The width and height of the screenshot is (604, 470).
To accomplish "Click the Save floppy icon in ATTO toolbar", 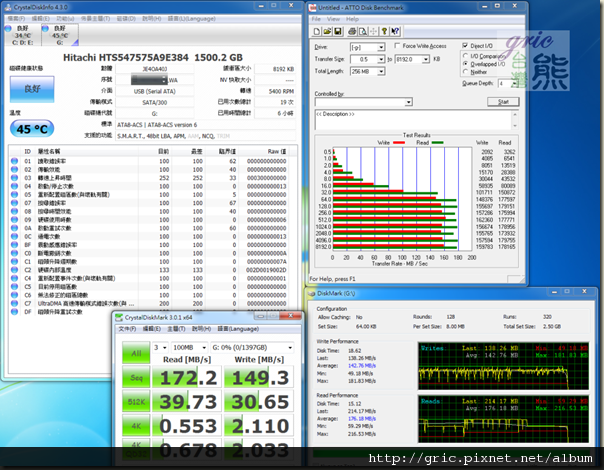I will [338, 32].
